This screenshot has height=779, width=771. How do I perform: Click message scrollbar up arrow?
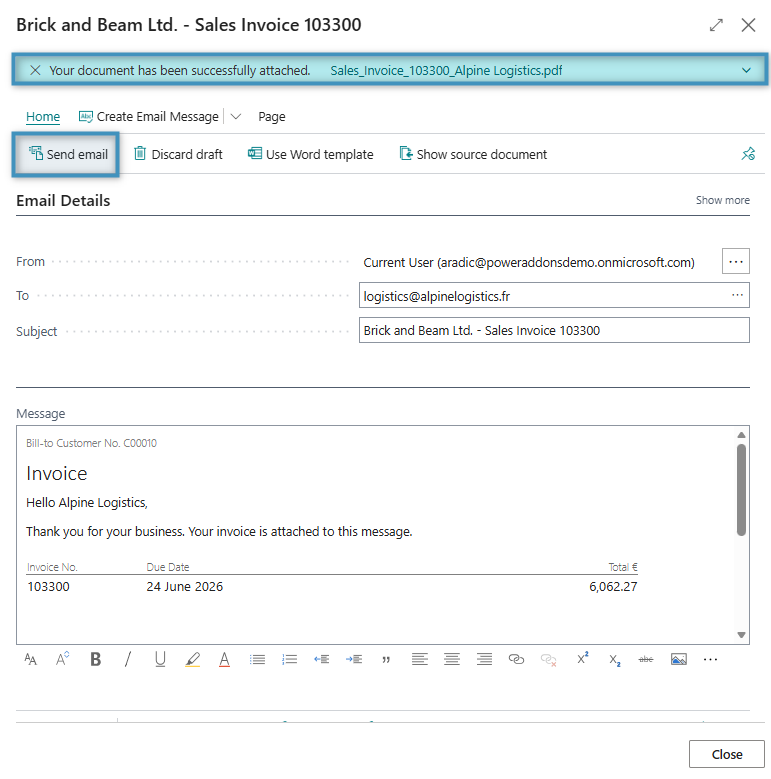[741, 435]
